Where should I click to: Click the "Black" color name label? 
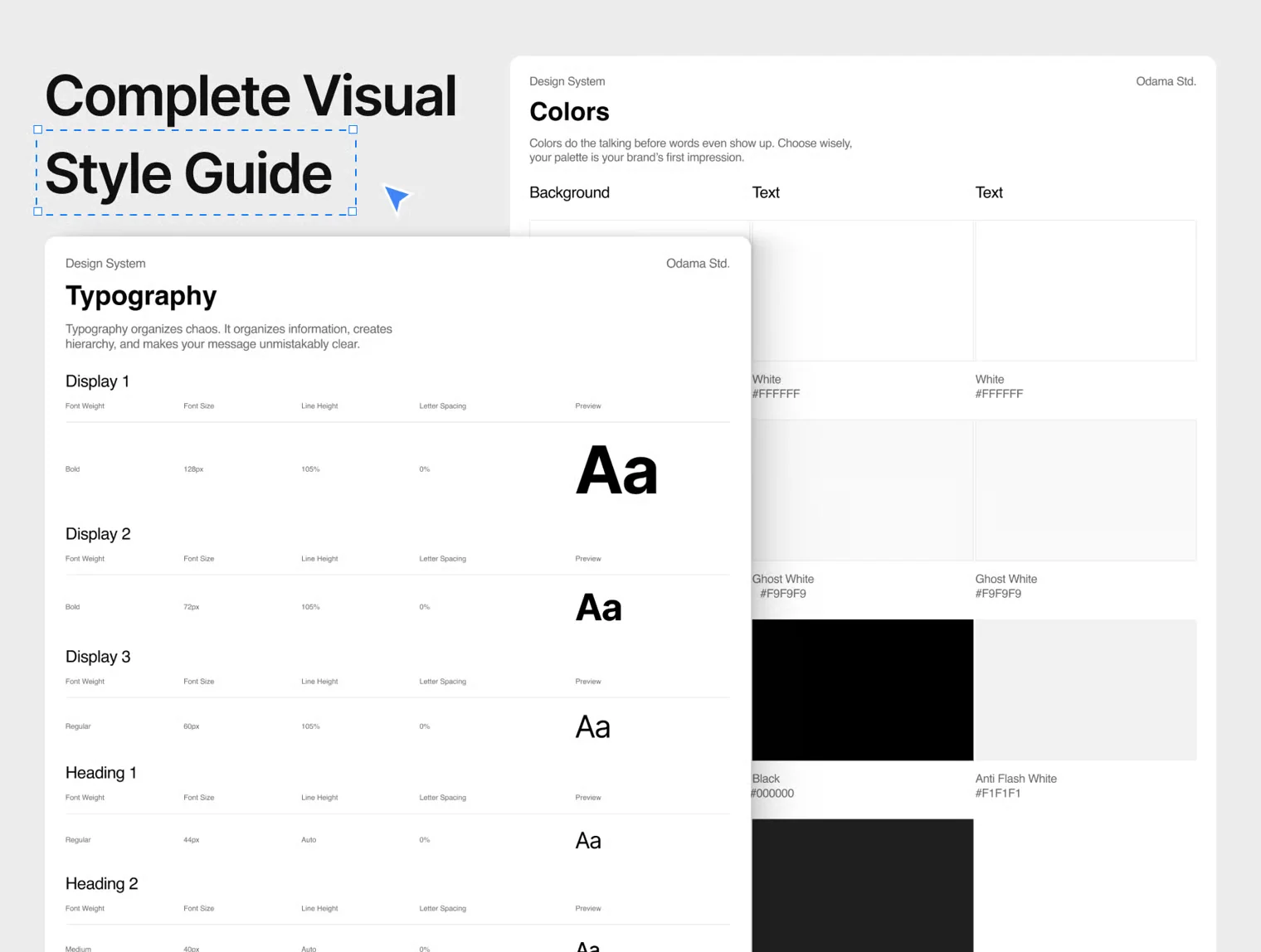(x=766, y=779)
